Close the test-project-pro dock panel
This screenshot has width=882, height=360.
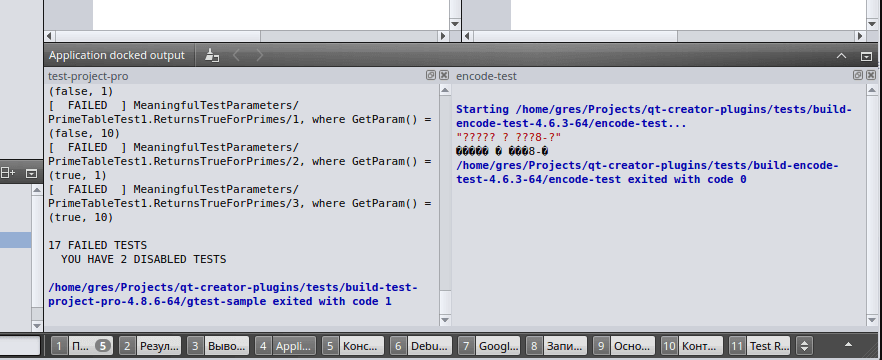[444, 75]
